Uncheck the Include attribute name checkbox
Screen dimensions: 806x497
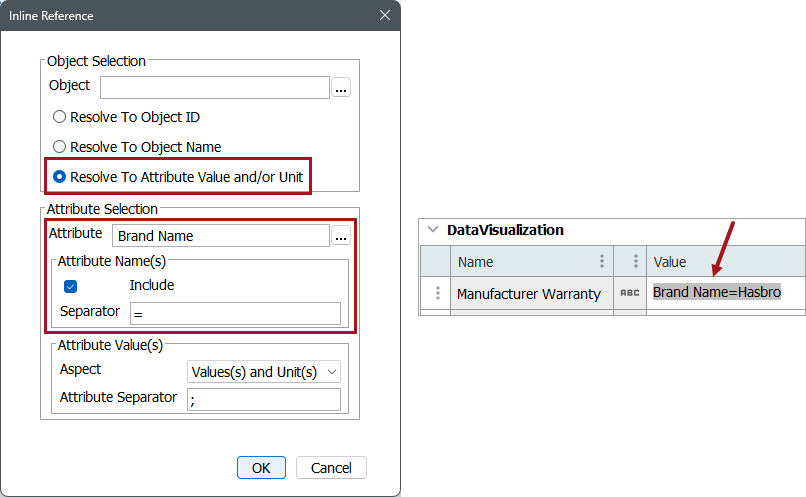click(x=71, y=286)
